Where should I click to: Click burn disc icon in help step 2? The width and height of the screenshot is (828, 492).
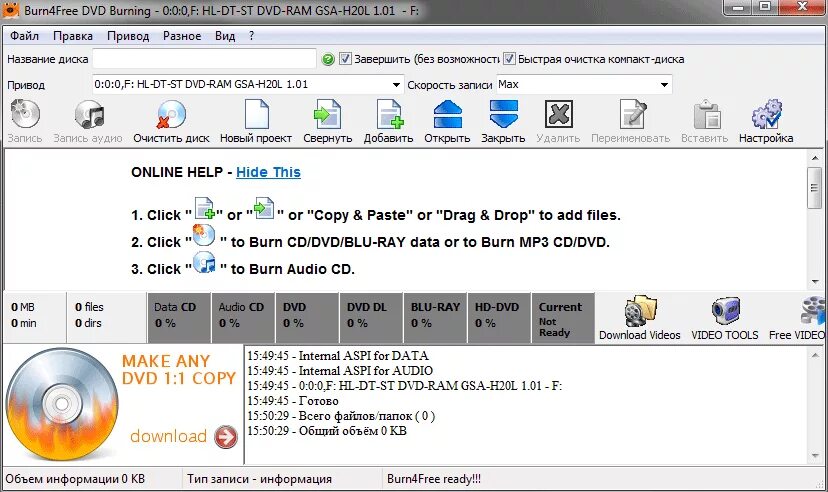pos(204,235)
